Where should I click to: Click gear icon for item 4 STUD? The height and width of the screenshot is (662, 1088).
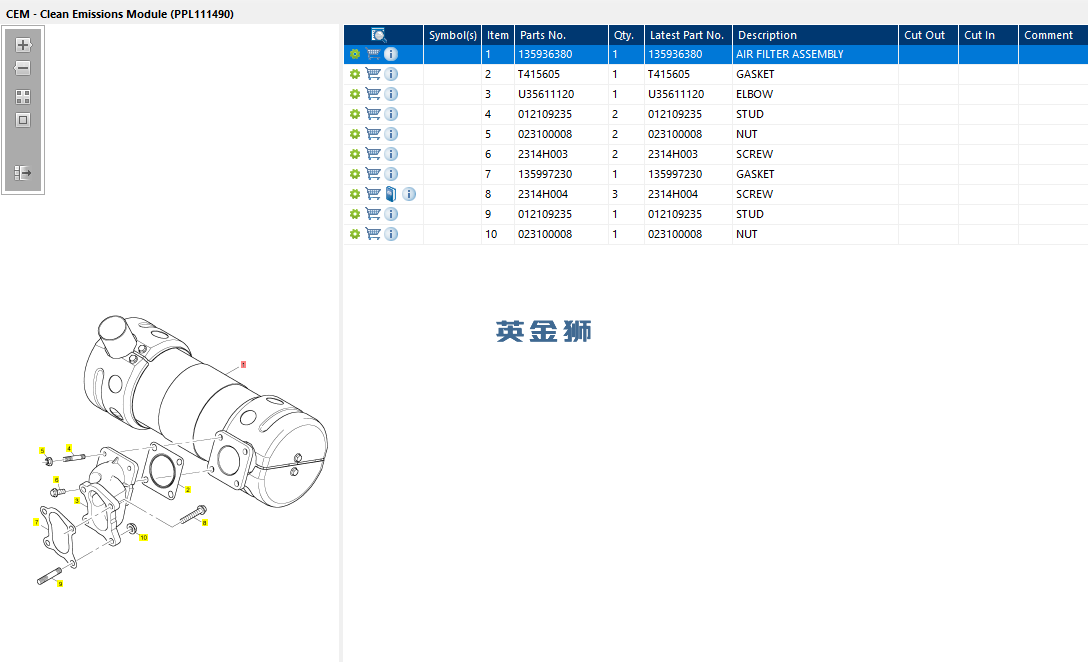pyautogui.click(x=355, y=114)
